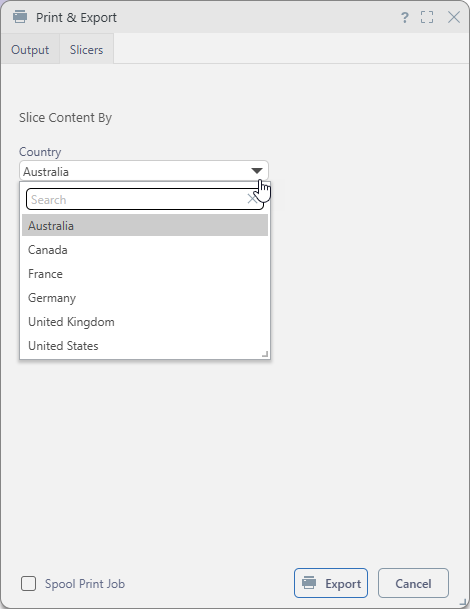
Task: Enable the Spool Print Job checkbox
Action: point(28,583)
